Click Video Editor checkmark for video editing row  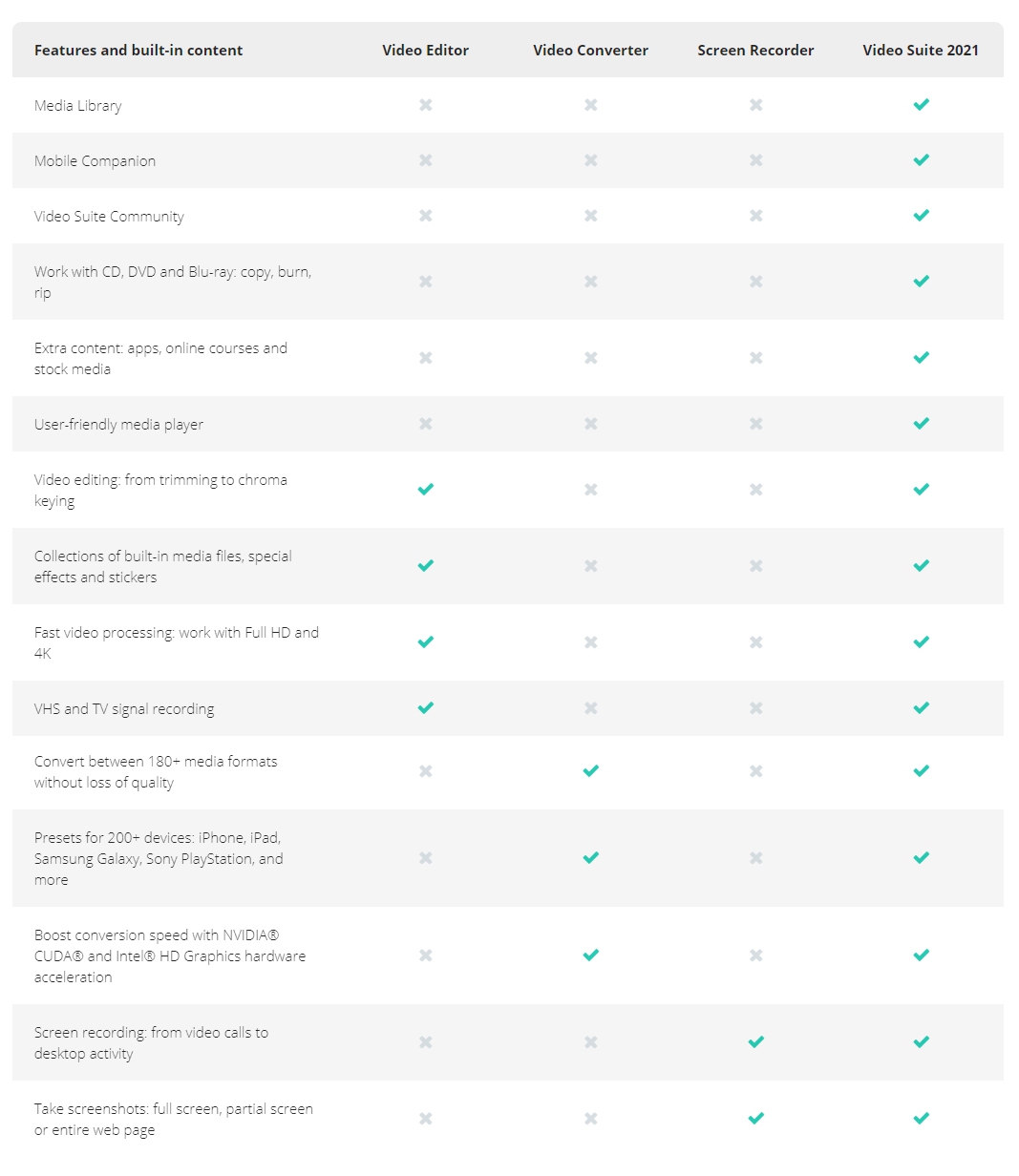click(x=426, y=490)
